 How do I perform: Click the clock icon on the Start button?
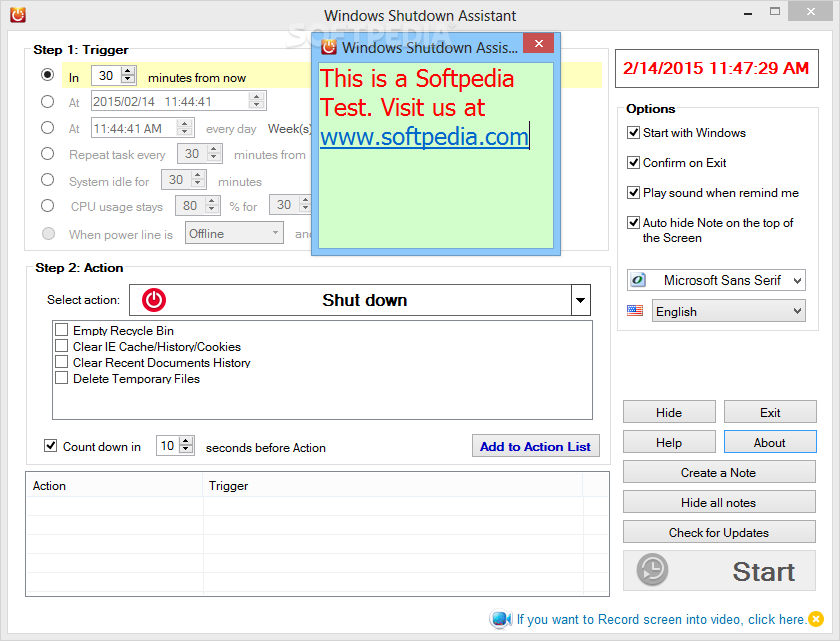(x=652, y=570)
